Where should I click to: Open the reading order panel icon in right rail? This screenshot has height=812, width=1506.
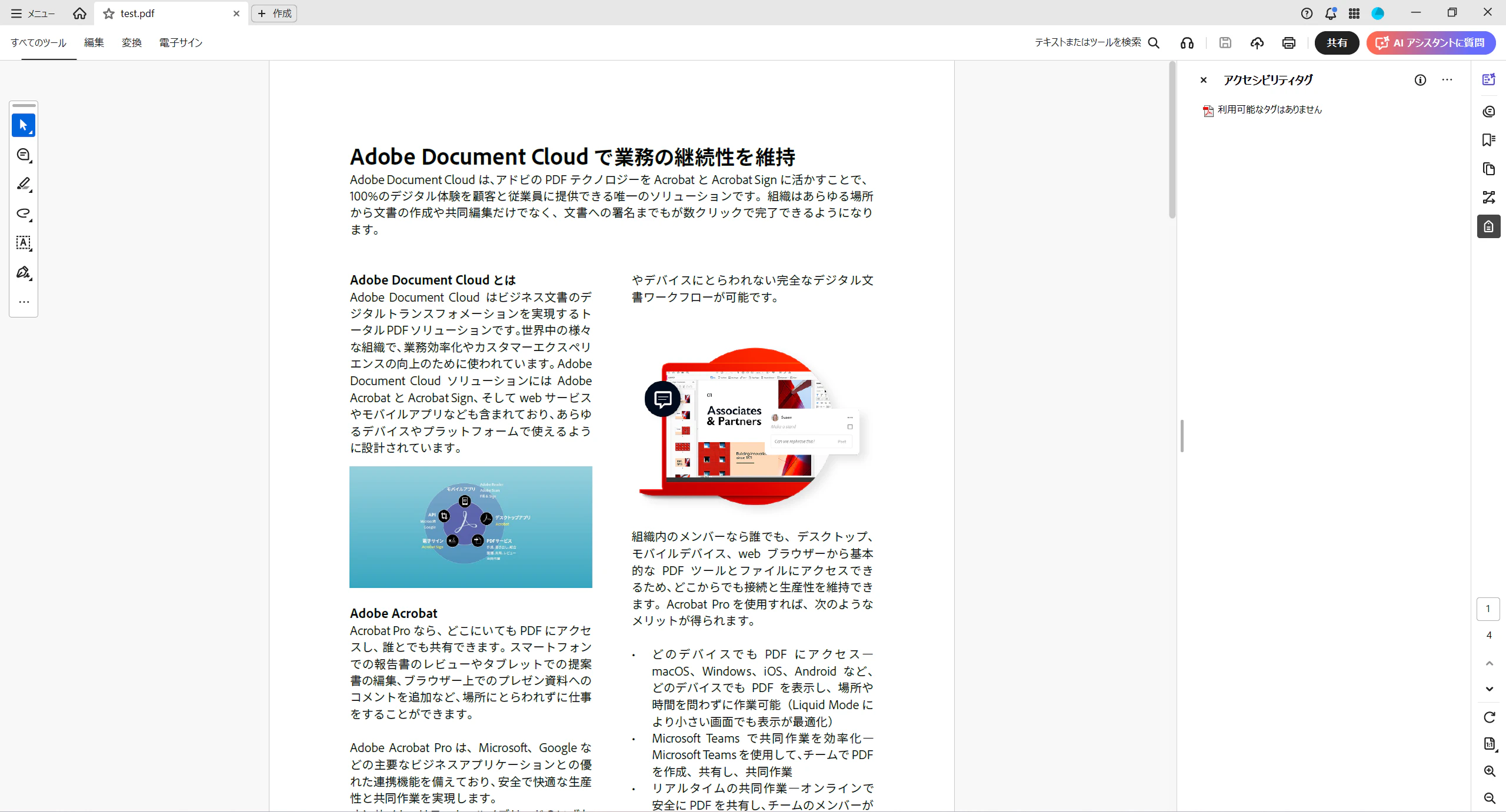[x=1489, y=198]
